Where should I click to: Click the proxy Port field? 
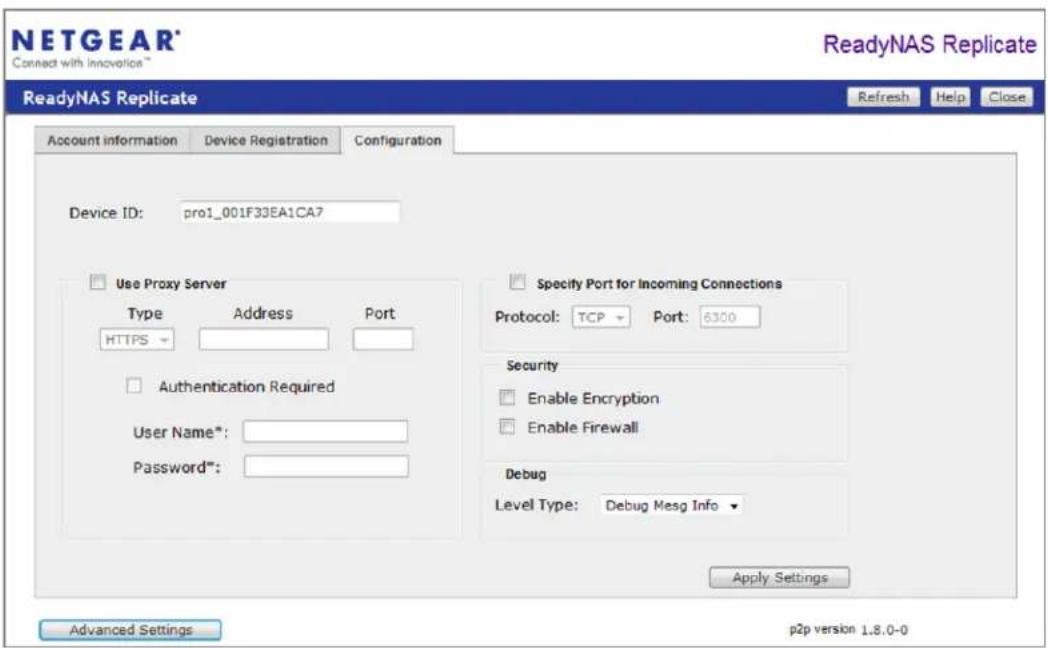click(x=383, y=339)
